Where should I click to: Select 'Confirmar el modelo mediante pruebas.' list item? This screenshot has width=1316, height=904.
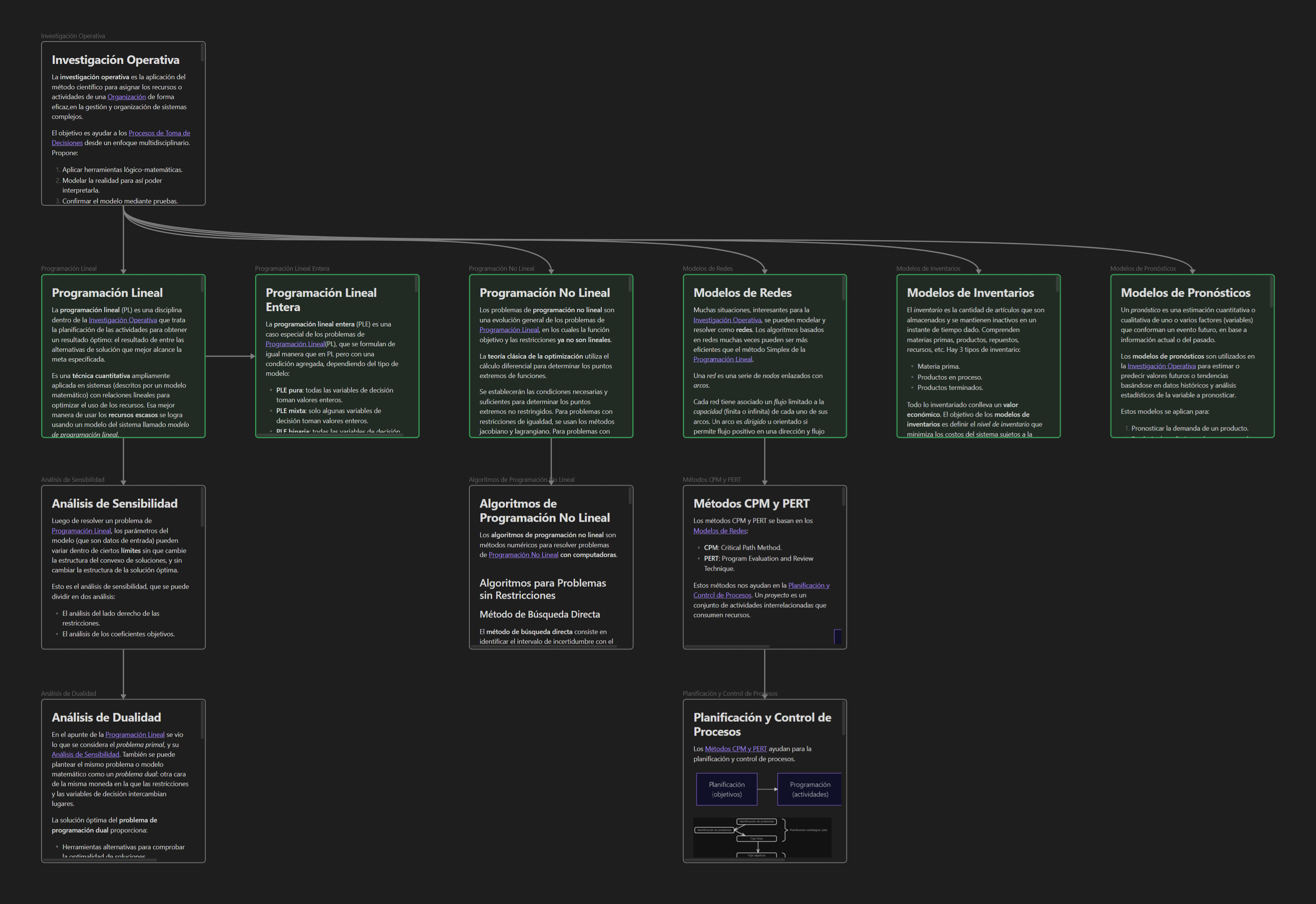point(120,201)
